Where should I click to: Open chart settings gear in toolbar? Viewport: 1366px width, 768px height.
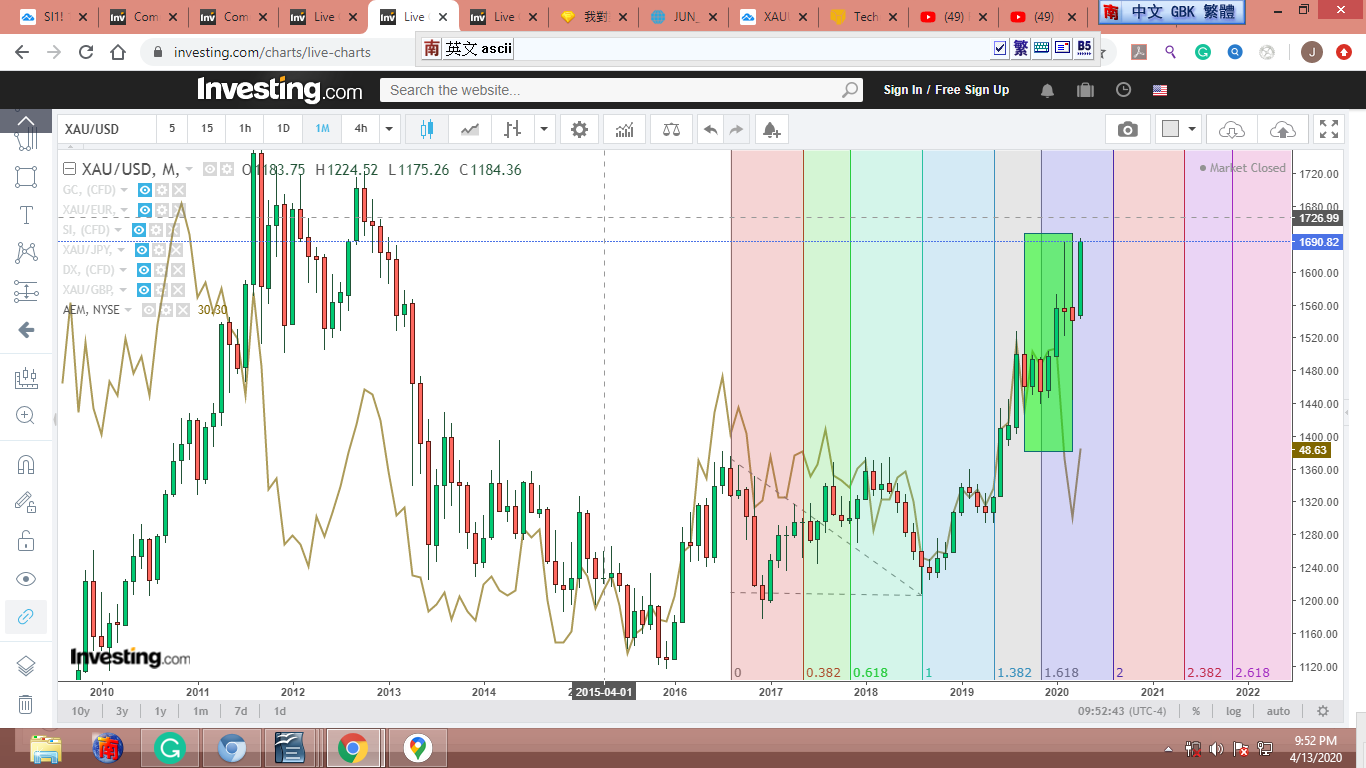(579, 129)
